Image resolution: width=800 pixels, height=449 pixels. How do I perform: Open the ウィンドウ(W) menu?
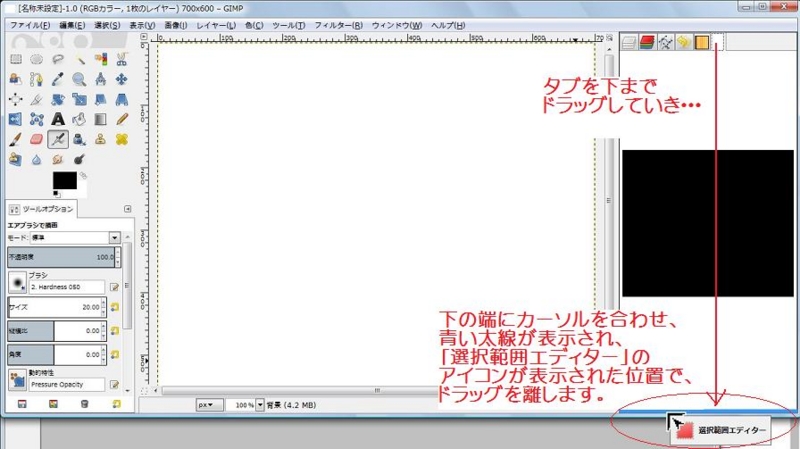[x=397, y=25]
